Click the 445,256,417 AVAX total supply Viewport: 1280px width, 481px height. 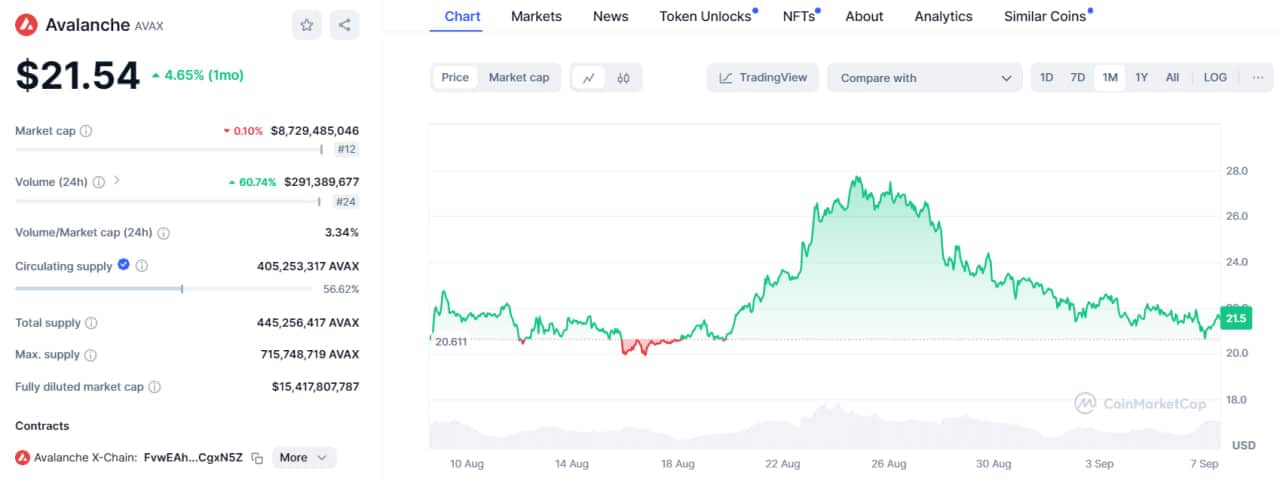pos(308,324)
